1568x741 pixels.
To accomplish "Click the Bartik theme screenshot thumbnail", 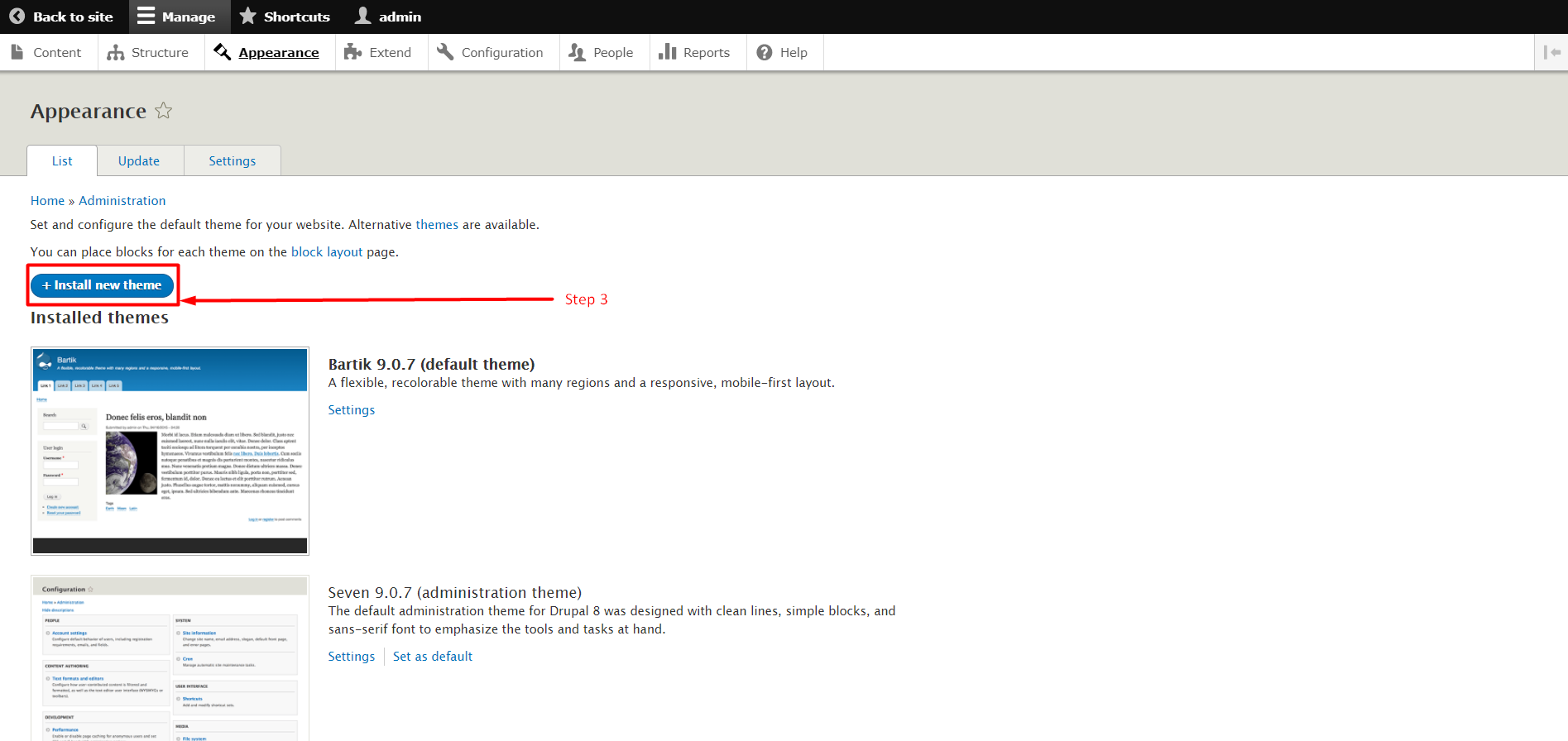I will point(170,451).
